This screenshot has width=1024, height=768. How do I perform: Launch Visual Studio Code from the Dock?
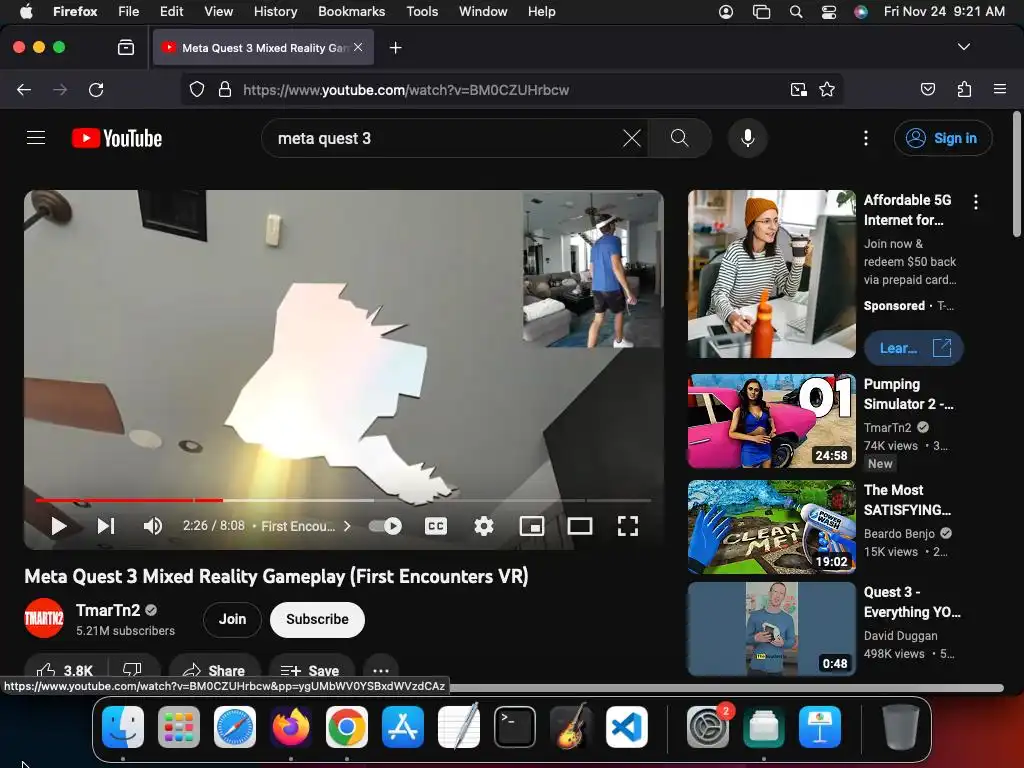[627, 727]
